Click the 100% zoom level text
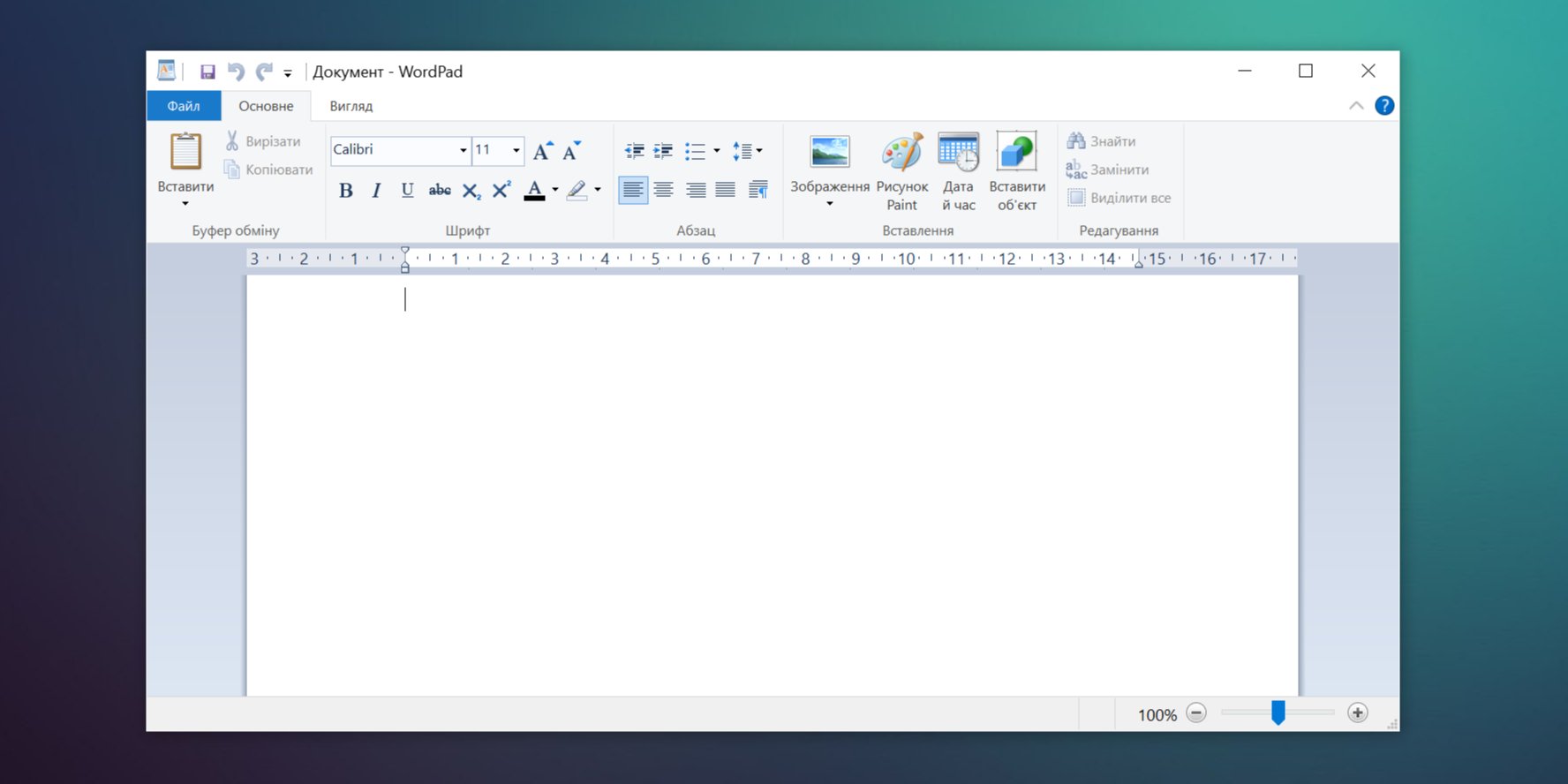The width and height of the screenshot is (1568, 784). pyautogui.click(x=1157, y=715)
